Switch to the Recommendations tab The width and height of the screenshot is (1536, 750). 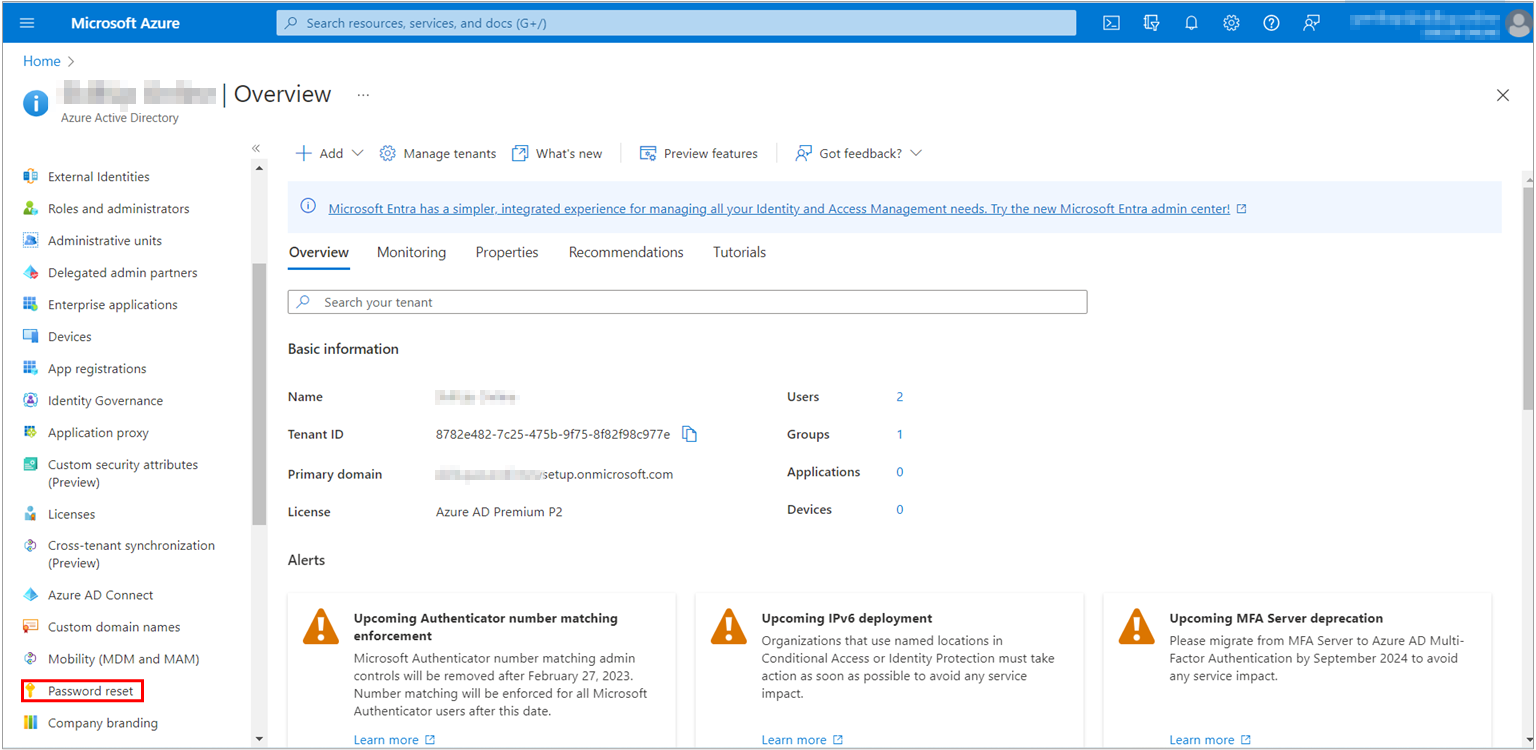pos(626,253)
